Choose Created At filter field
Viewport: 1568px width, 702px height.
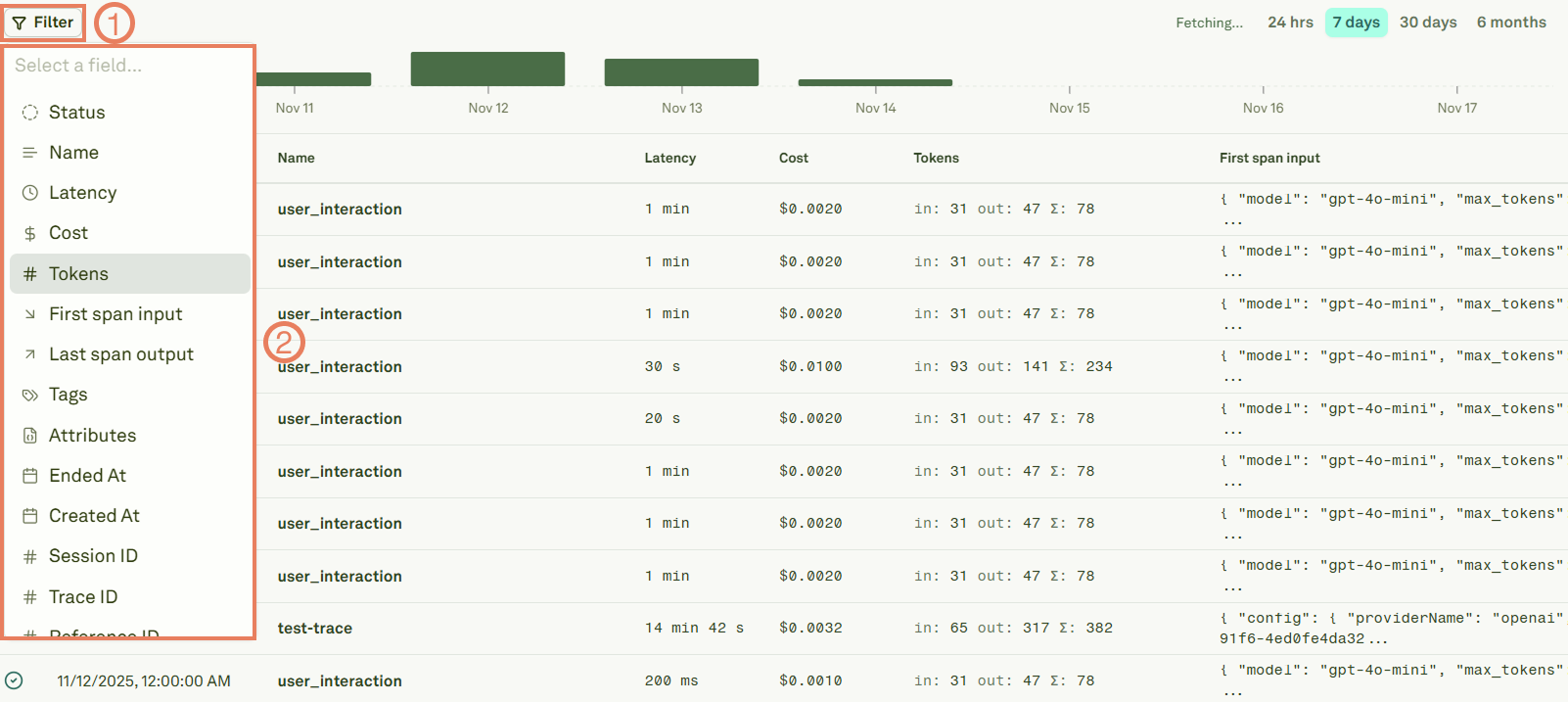[x=130, y=516]
